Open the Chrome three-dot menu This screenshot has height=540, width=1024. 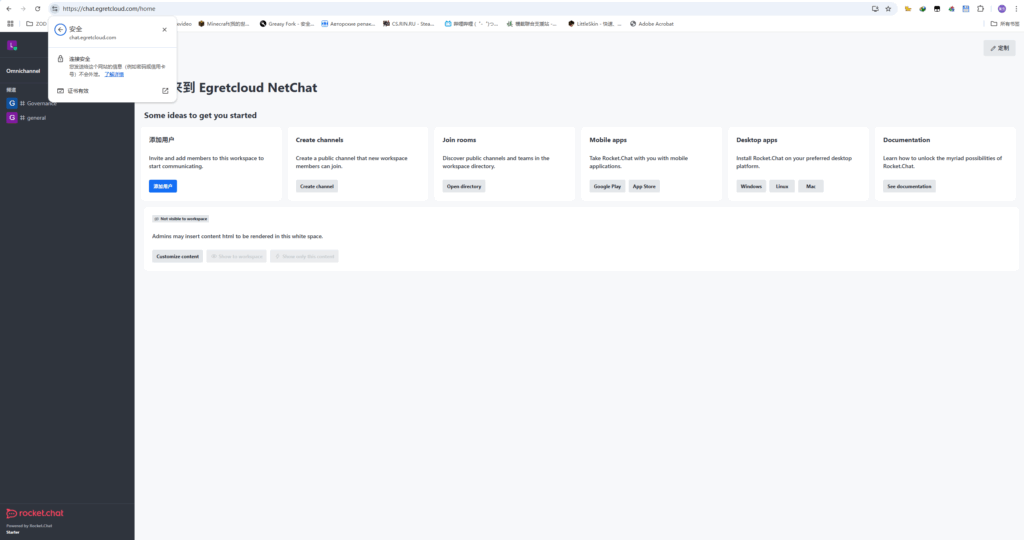[1016, 8]
